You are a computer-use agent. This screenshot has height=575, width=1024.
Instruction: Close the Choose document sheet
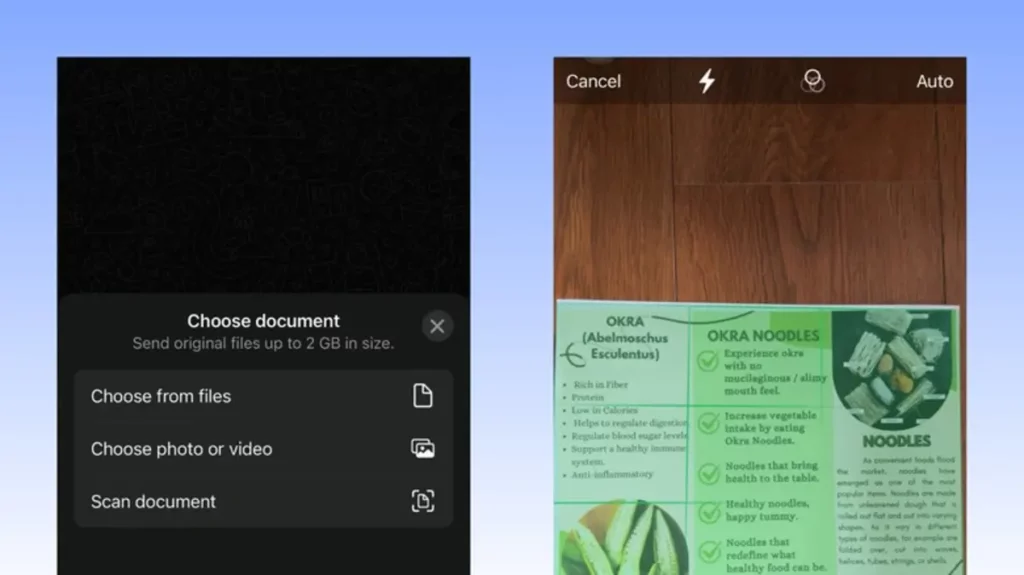[x=437, y=326]
